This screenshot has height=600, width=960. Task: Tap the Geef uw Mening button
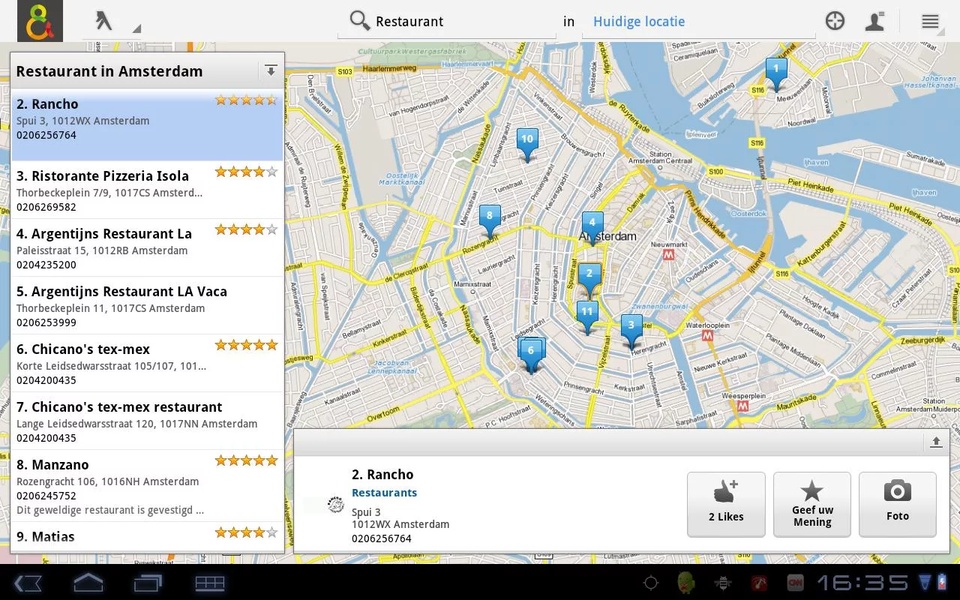click(x=812, y=504)
